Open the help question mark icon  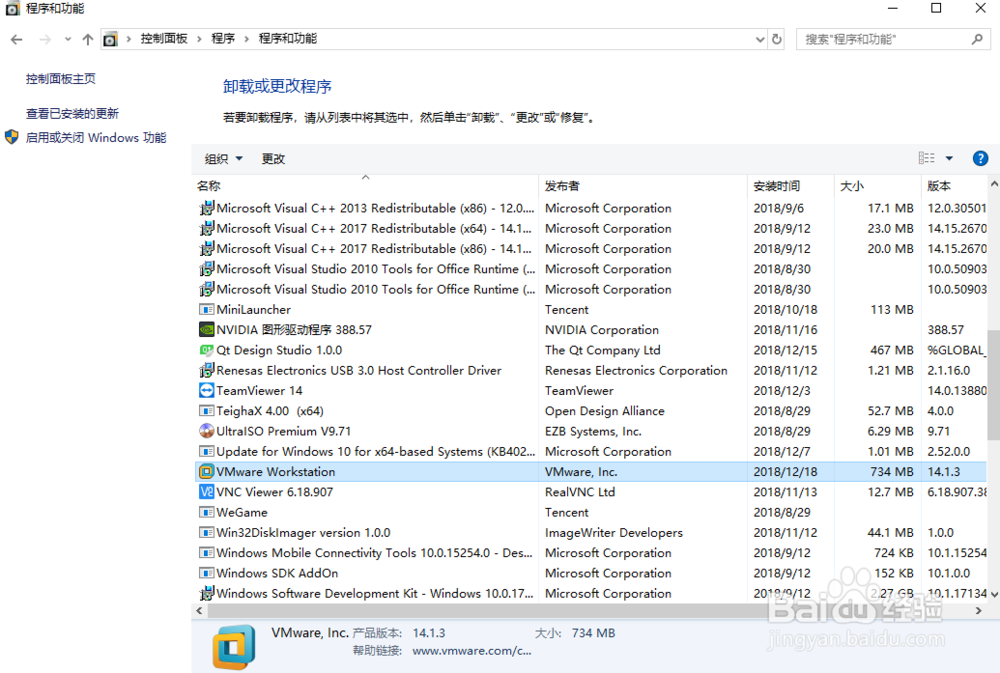click(x=980, y=158)
